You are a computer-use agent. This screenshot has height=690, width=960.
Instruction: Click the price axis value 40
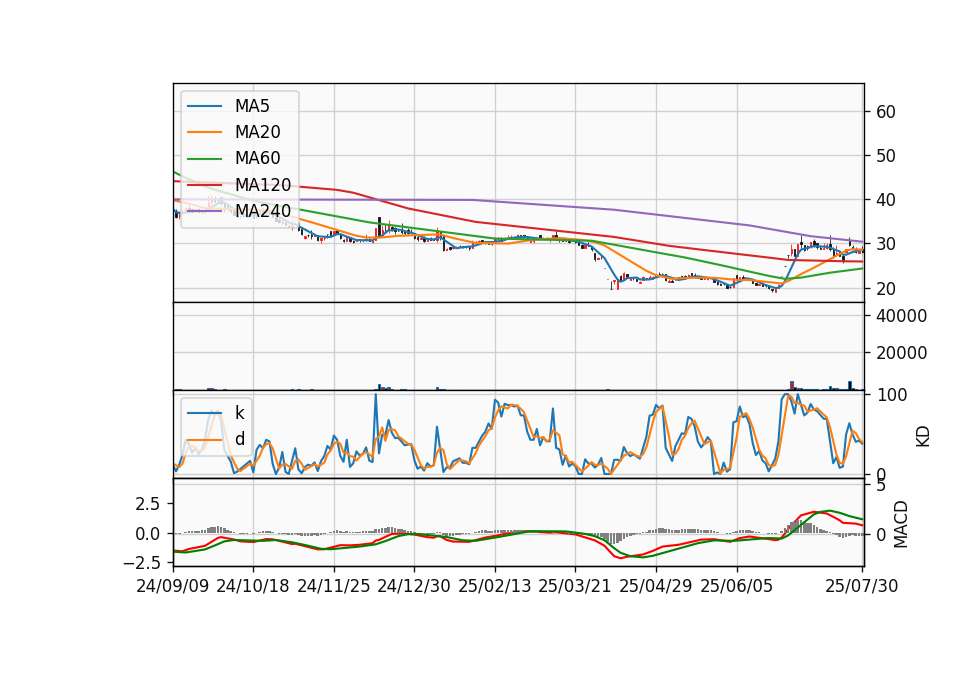click(x=886, y=200)
